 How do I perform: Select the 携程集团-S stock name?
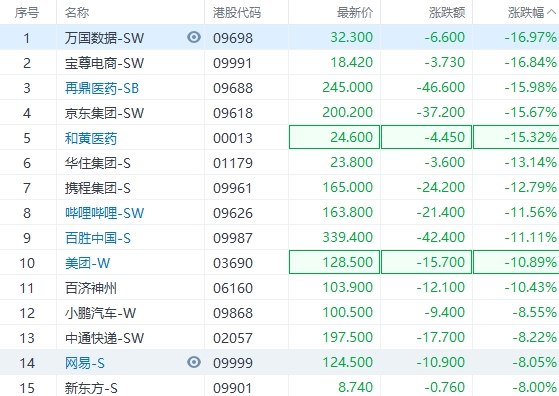pos(98,188)
